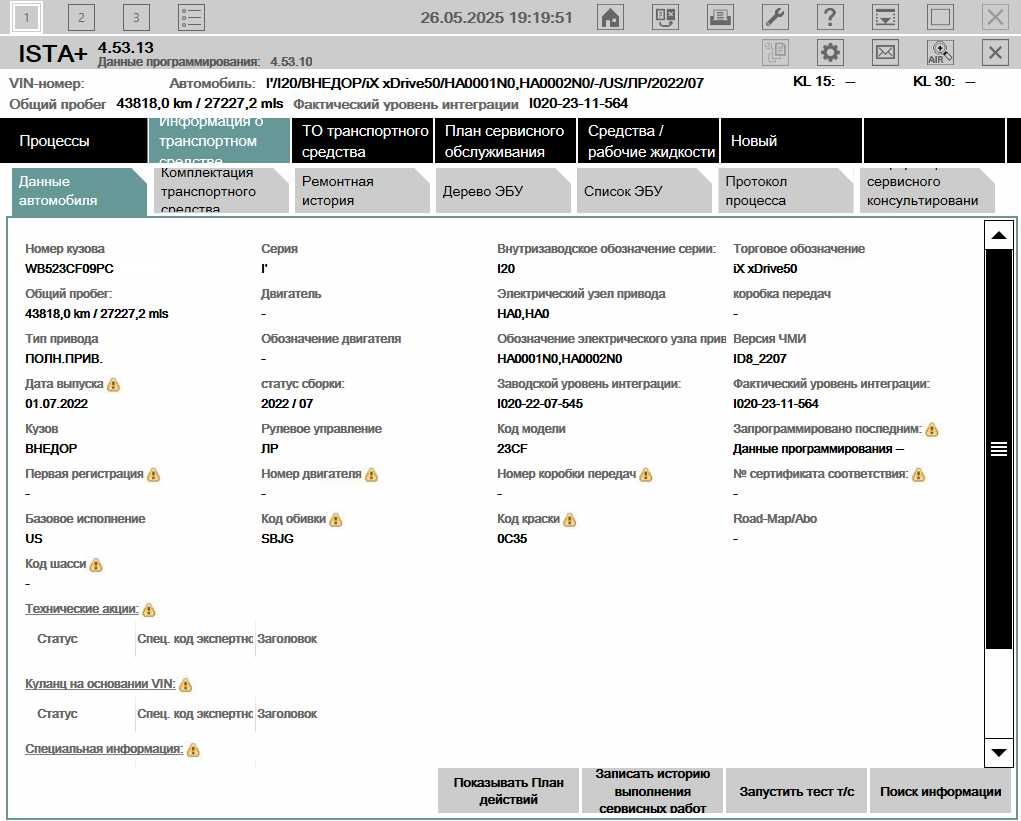Switch to Данные автомобиля tab
1021x821 pixels.
(78, 191)
